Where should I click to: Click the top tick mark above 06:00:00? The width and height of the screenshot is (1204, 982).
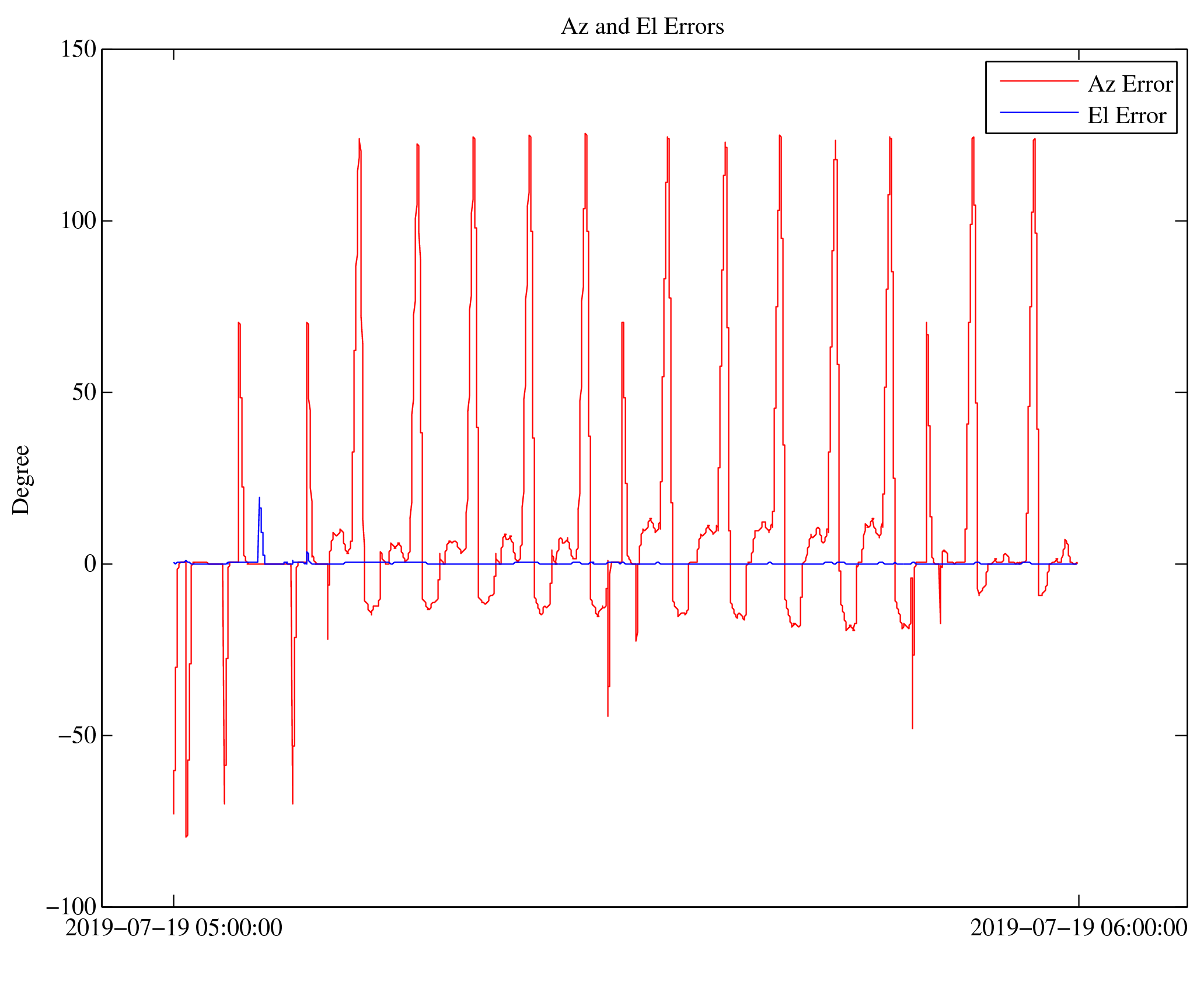1079,55
